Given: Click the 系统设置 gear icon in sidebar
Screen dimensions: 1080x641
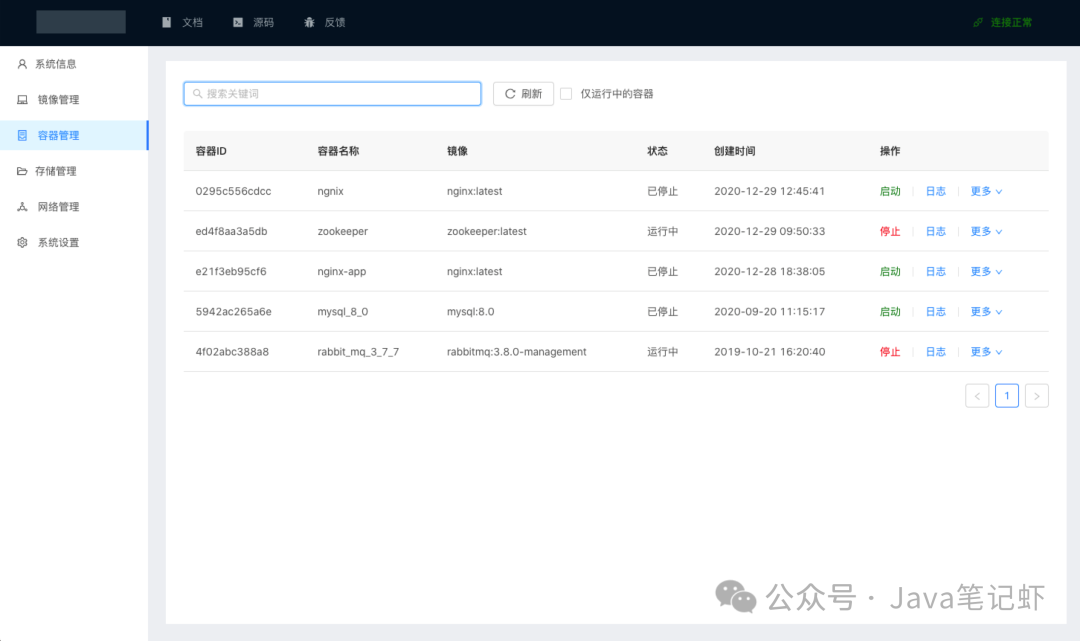Looking at the screenshot, I should pyautogui.click(x=22, y=242).
